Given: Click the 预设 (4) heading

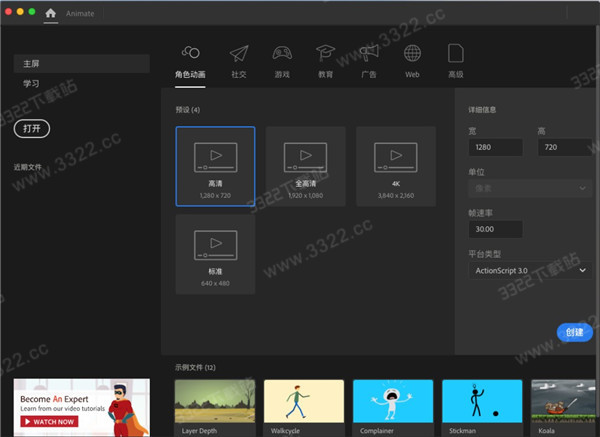Looking at the screenshot, I should pos(188,110).
